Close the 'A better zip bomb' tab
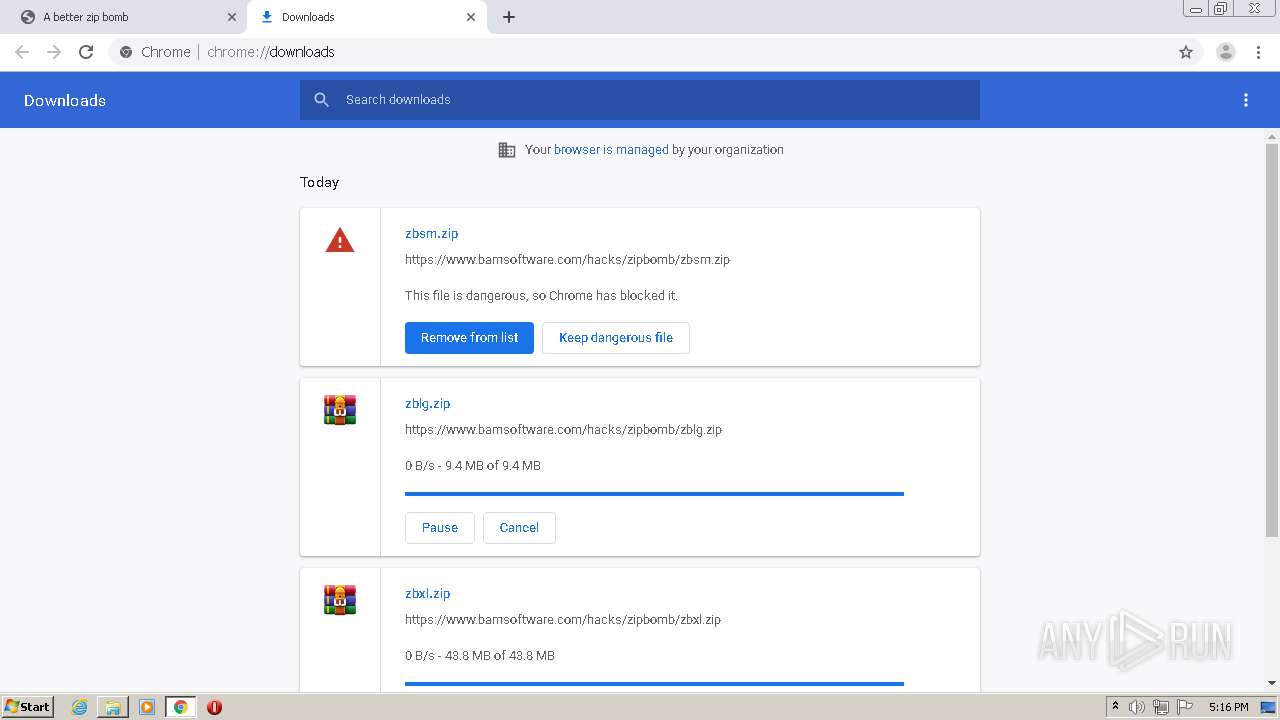This screenshot has width=1280, height=720. (x=232, y=17)
